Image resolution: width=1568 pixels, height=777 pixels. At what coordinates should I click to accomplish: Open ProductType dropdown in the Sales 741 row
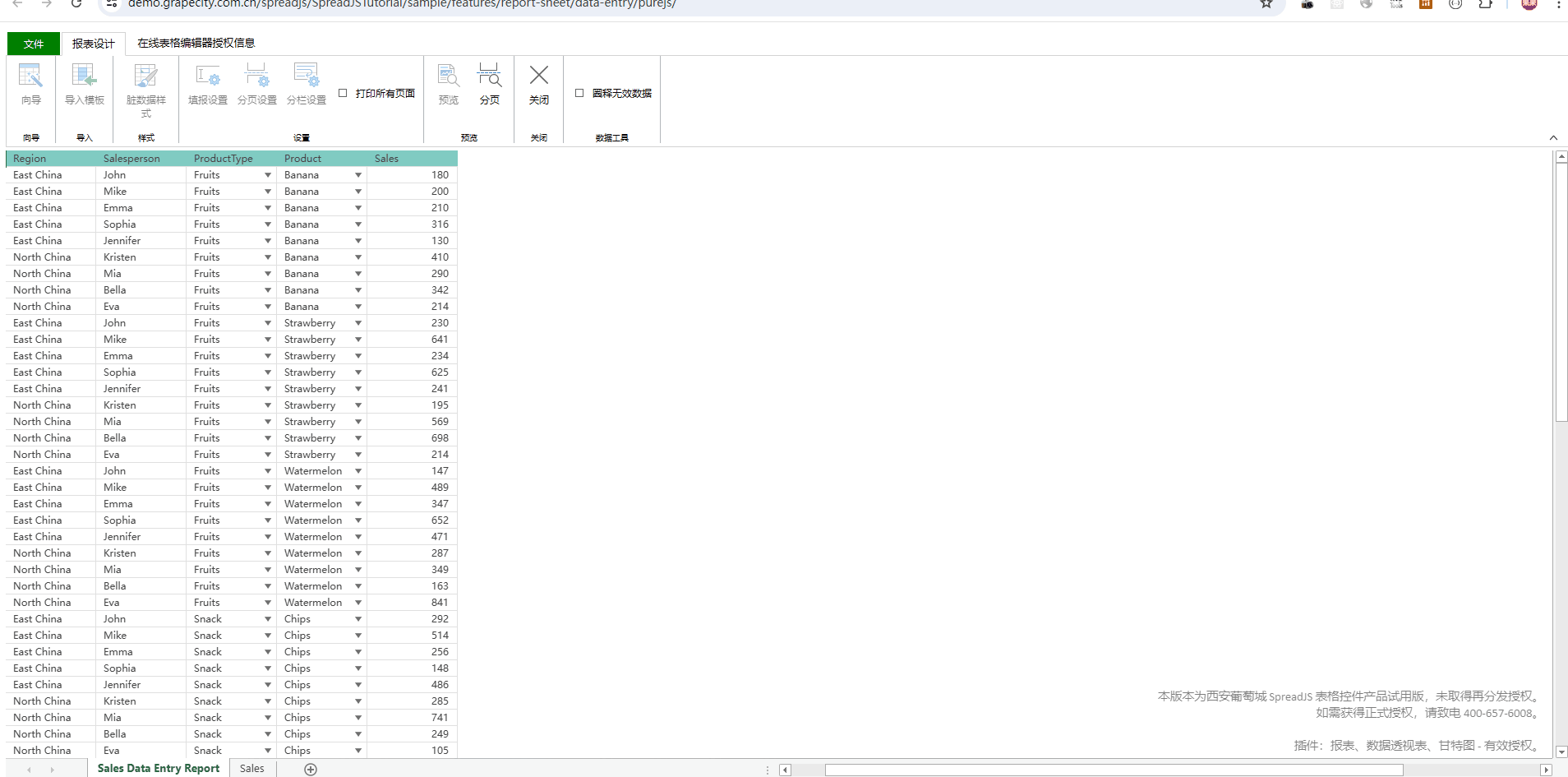click(268, 718)
